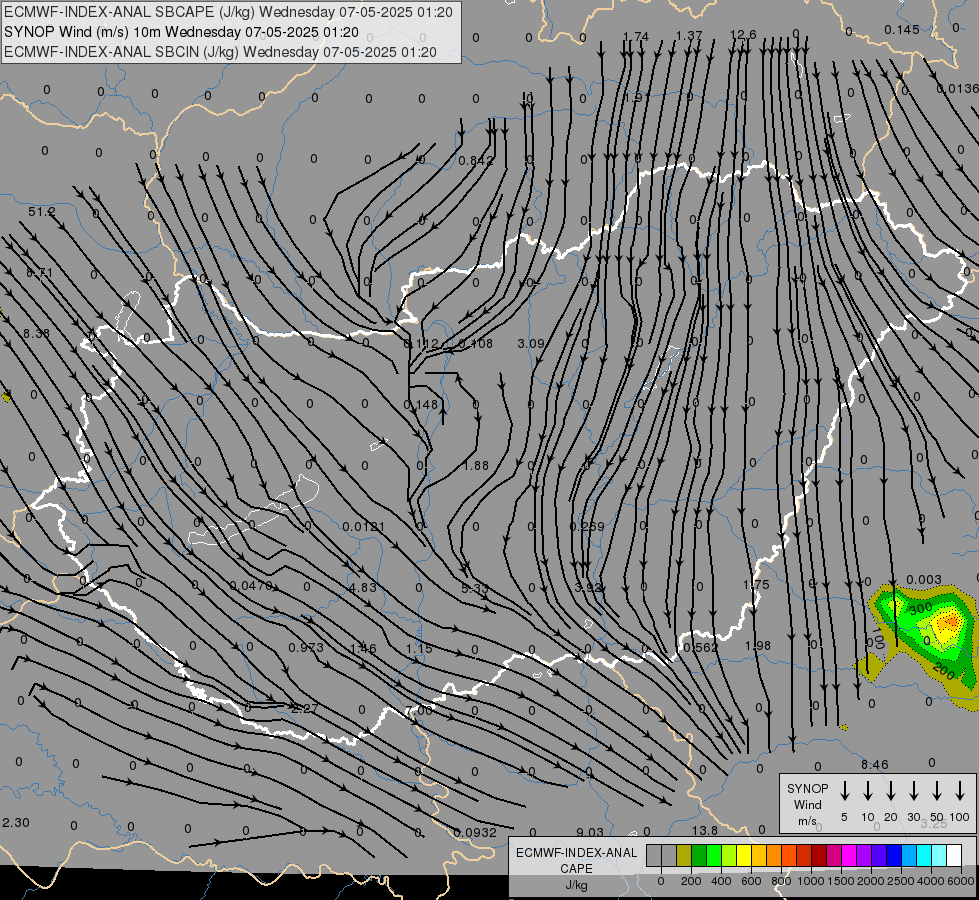
Task: Click the 1.88 value on the map
Action: tap(476, 465)
